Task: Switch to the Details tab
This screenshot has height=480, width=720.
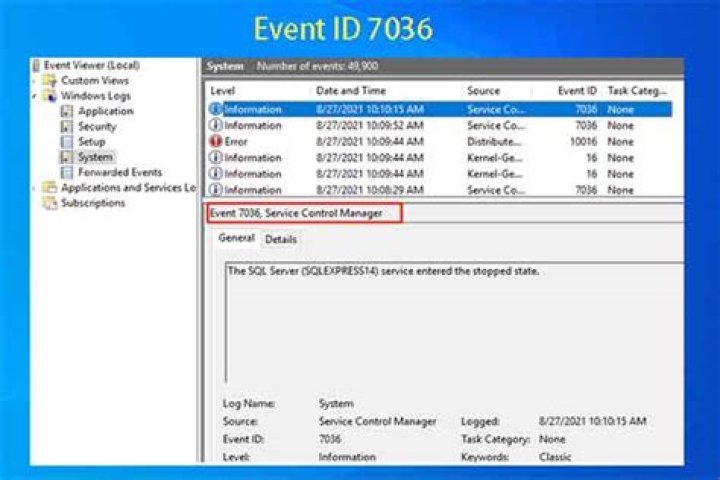Action: [281, 239]
